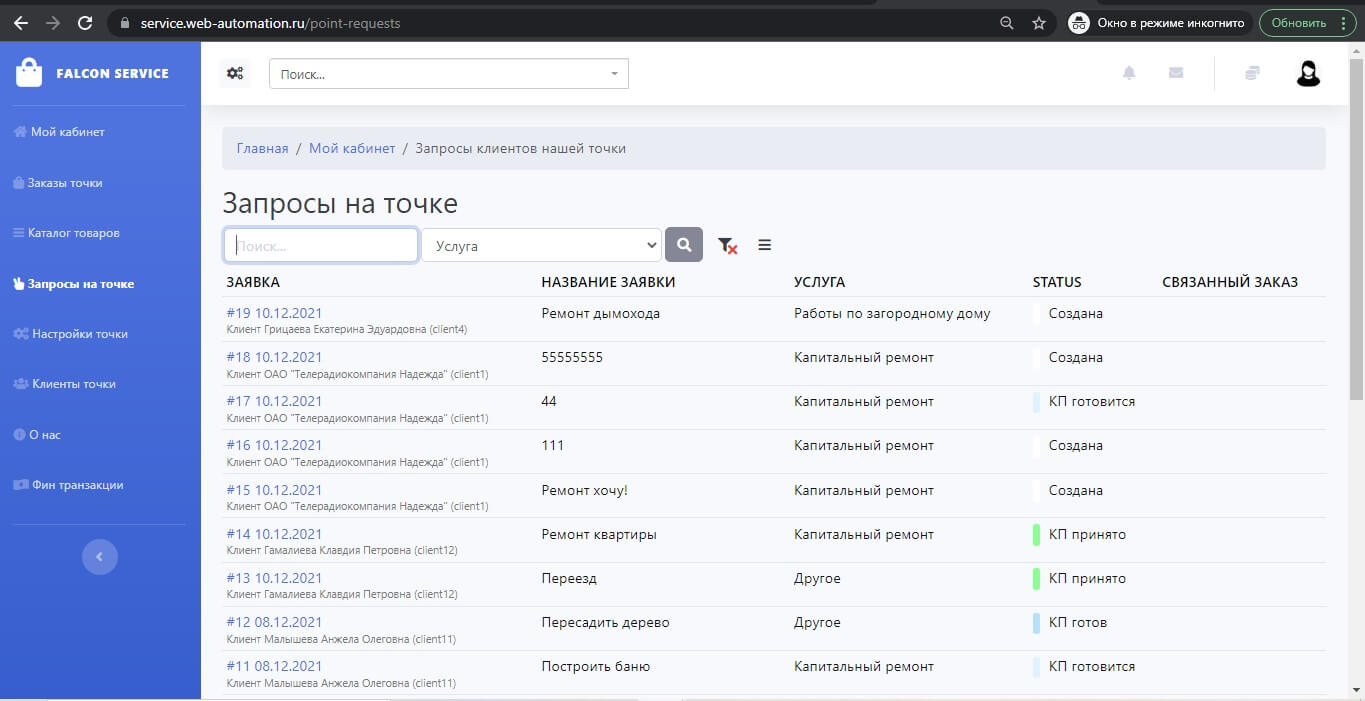Click the lock icon in address bar

point(125,22)
